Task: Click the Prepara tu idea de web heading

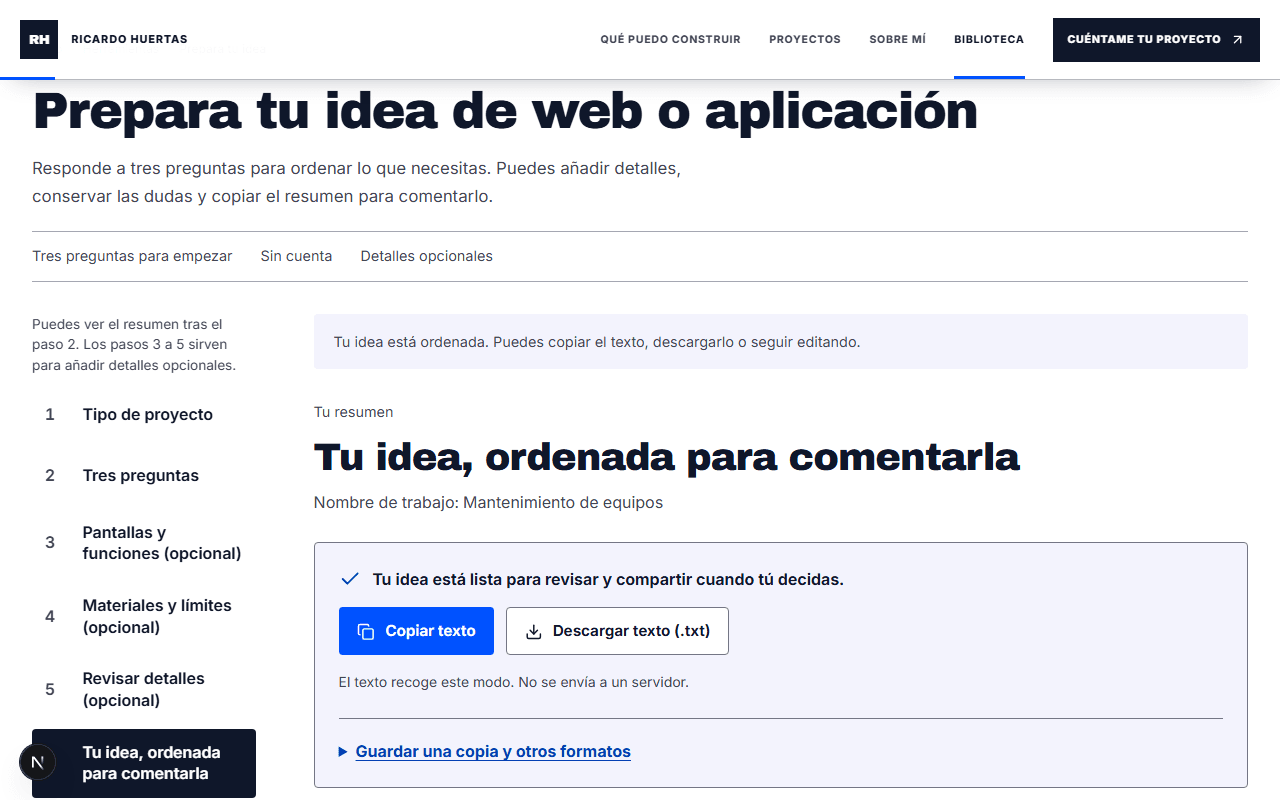Action: [x=505, y=111]
